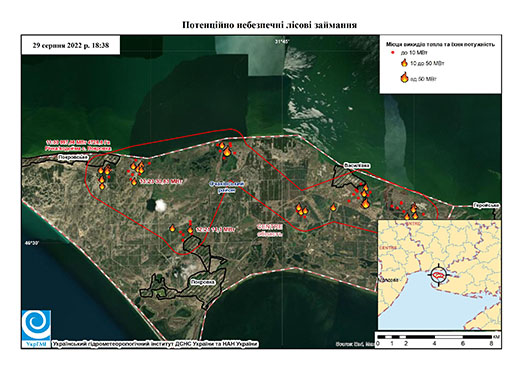The width and height of the screenshot is (520, 368).
Task: Select the small flame icon for 10 до 50 МВт in legend
Action: (404, 63)
